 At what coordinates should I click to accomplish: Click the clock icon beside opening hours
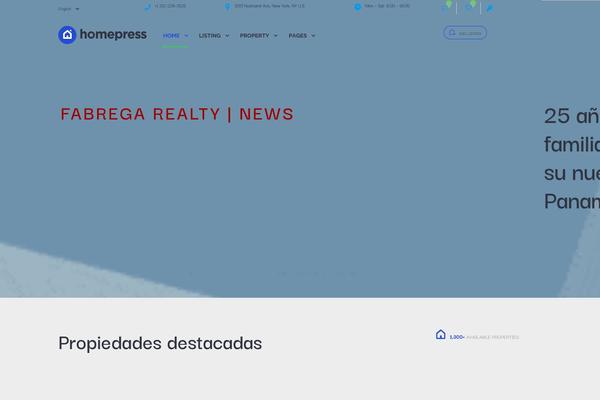(358, 7)
